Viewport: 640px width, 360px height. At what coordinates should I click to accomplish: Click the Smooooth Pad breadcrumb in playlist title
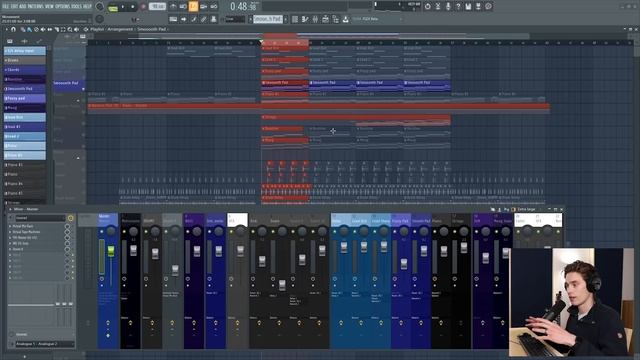[151, 29]
